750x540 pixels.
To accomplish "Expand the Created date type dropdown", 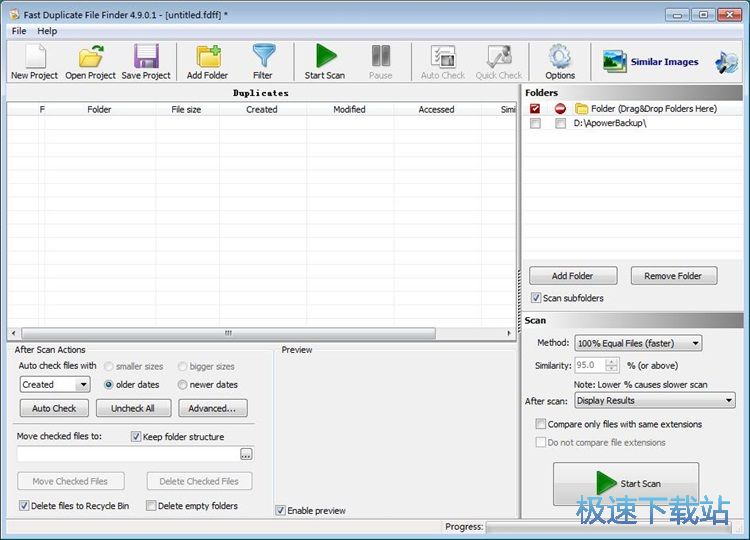I will pyautogui.click(x=55, y=384).
